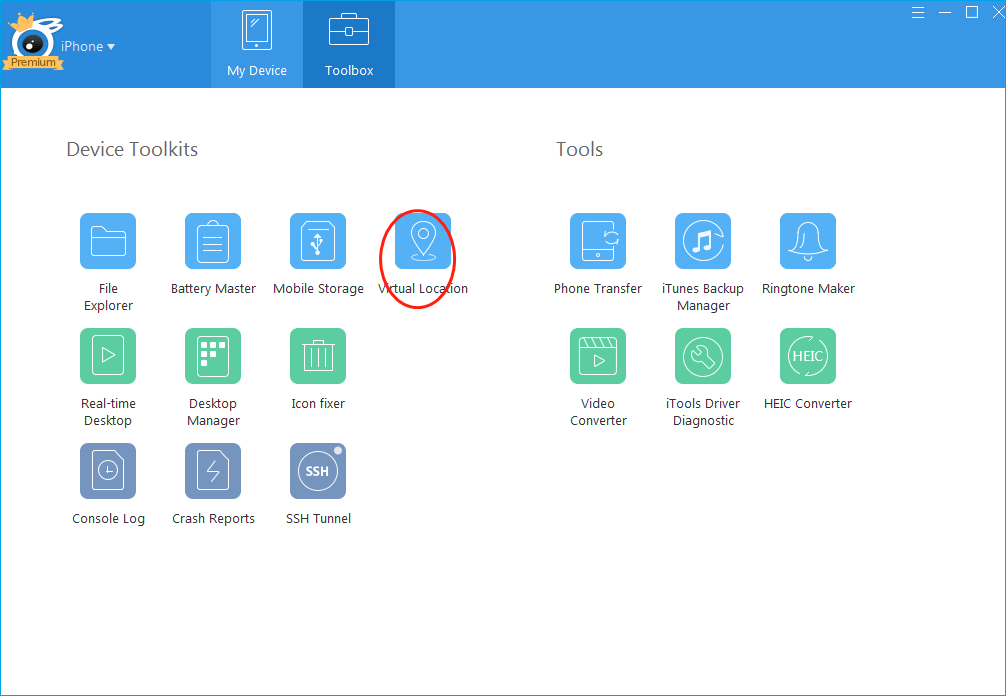Open Real-time Desktop
This screenshot has width=1006, height=696.
tap(108, 356)
